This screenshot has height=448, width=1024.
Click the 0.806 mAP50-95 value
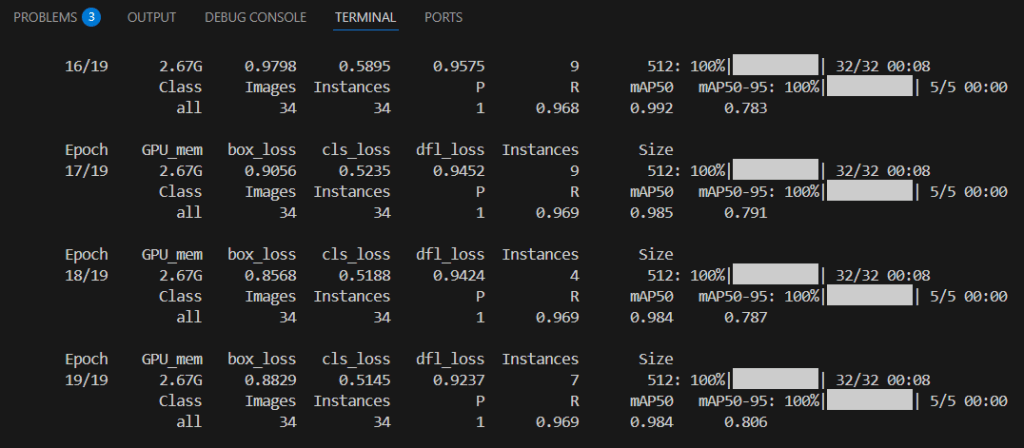point(745,422)
